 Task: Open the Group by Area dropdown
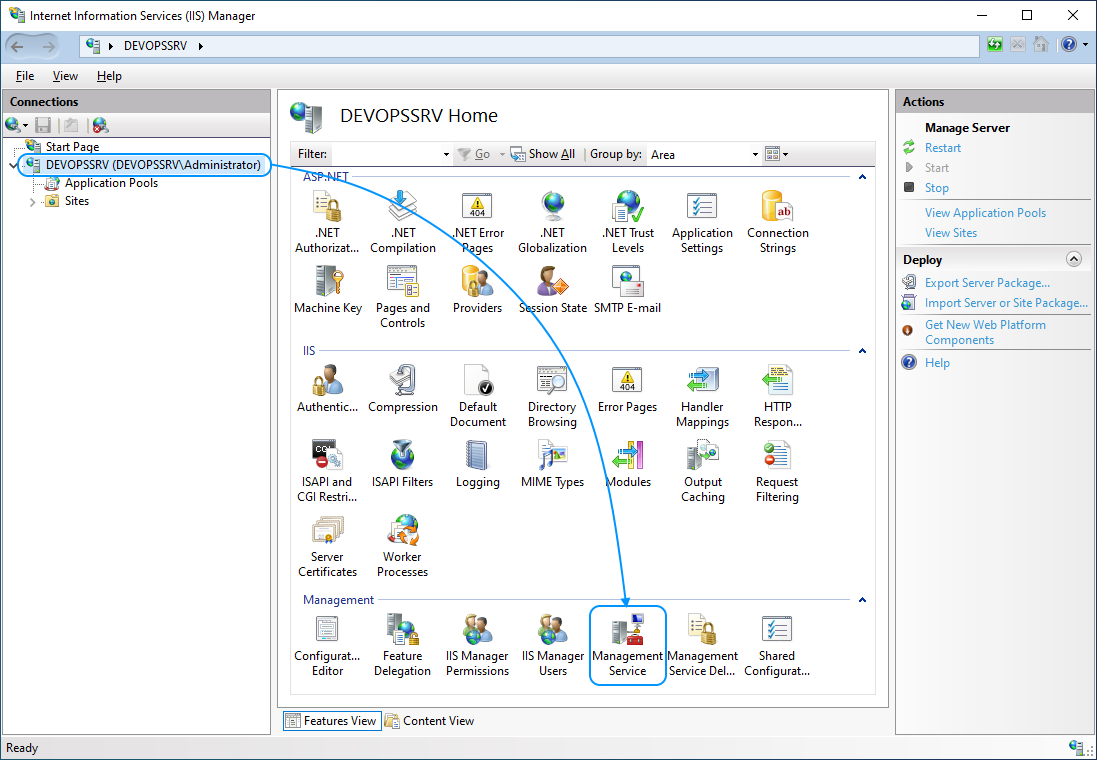(x=755, y=154)
